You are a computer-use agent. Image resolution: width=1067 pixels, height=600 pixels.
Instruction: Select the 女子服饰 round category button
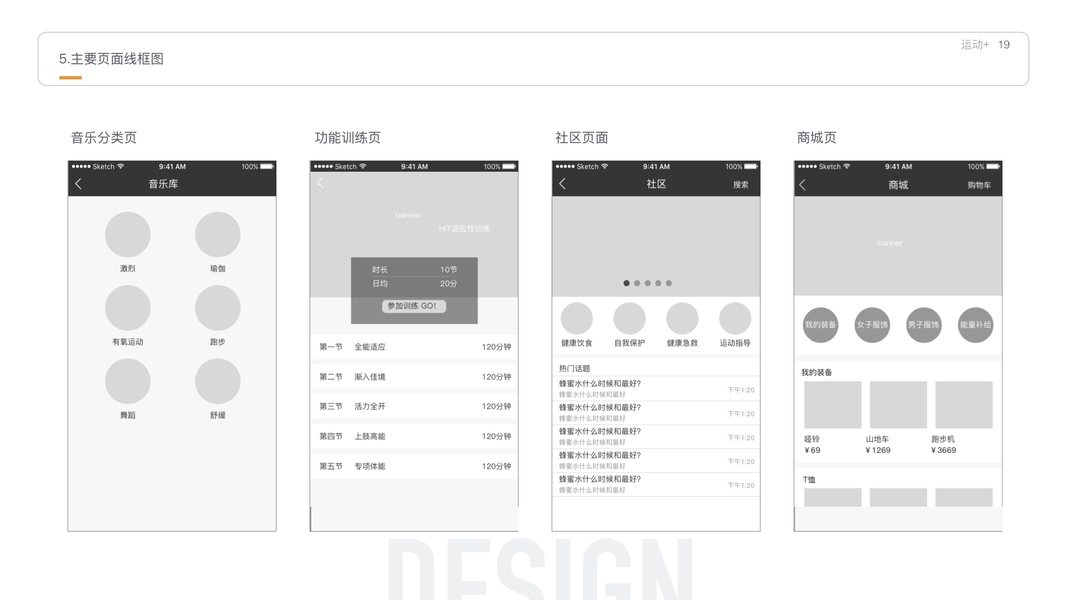[872, 324]
